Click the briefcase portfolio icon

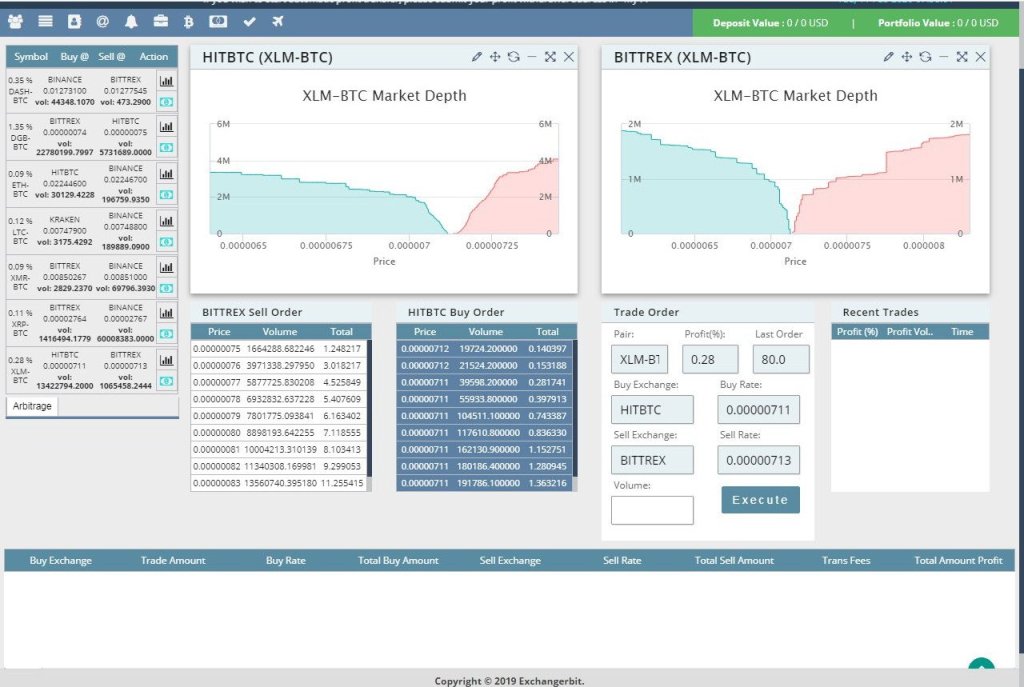pyautogui.click(x=160, y=21)
